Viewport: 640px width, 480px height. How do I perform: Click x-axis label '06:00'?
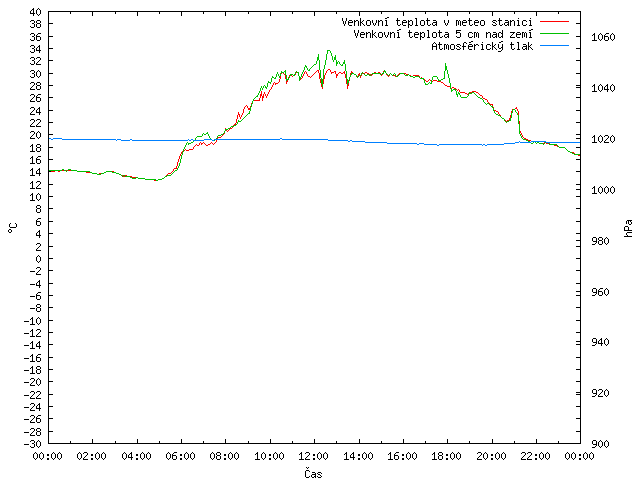[x=180, y=456]
